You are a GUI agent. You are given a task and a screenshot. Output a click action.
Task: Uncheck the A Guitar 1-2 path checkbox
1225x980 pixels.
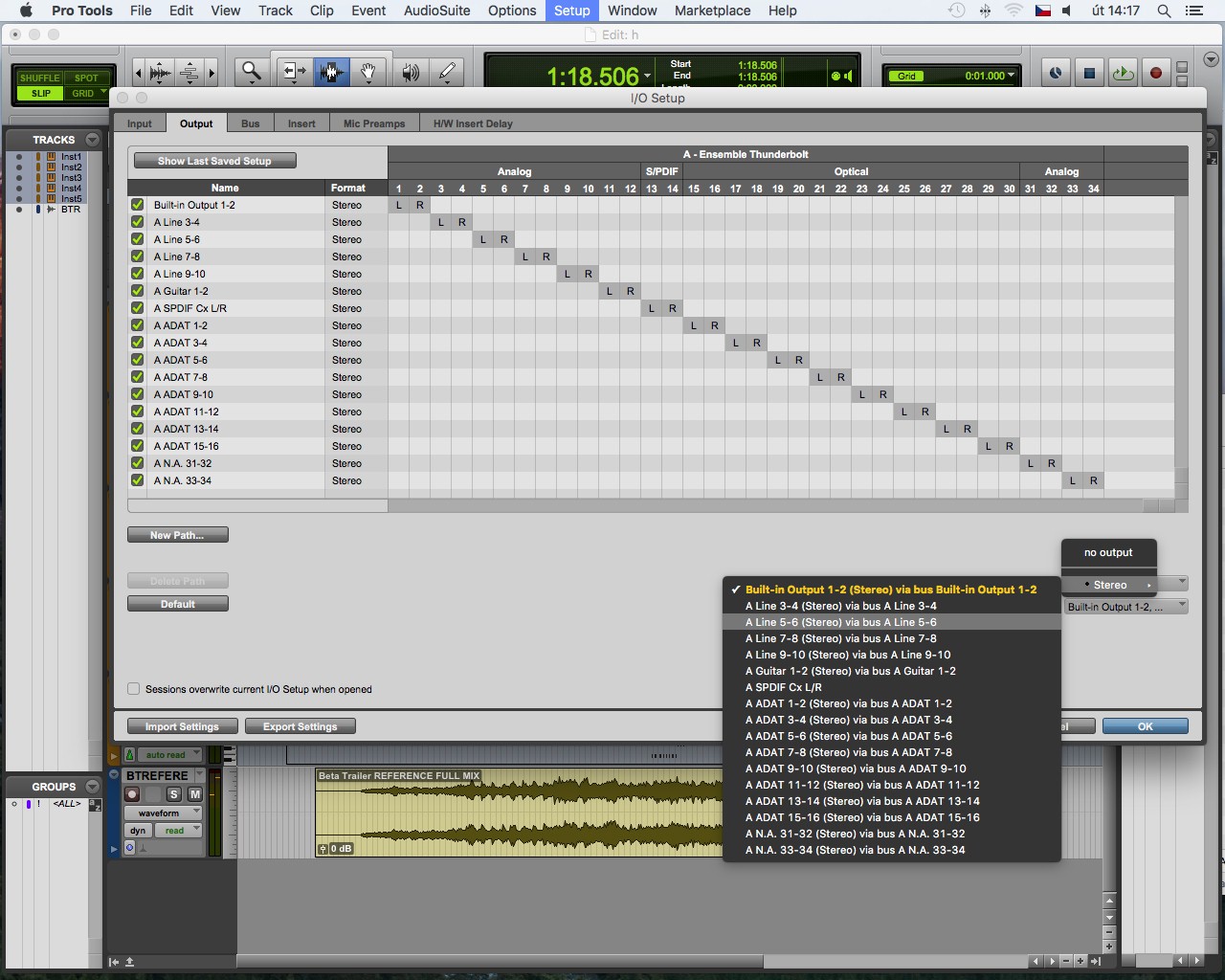click(137, 291)
